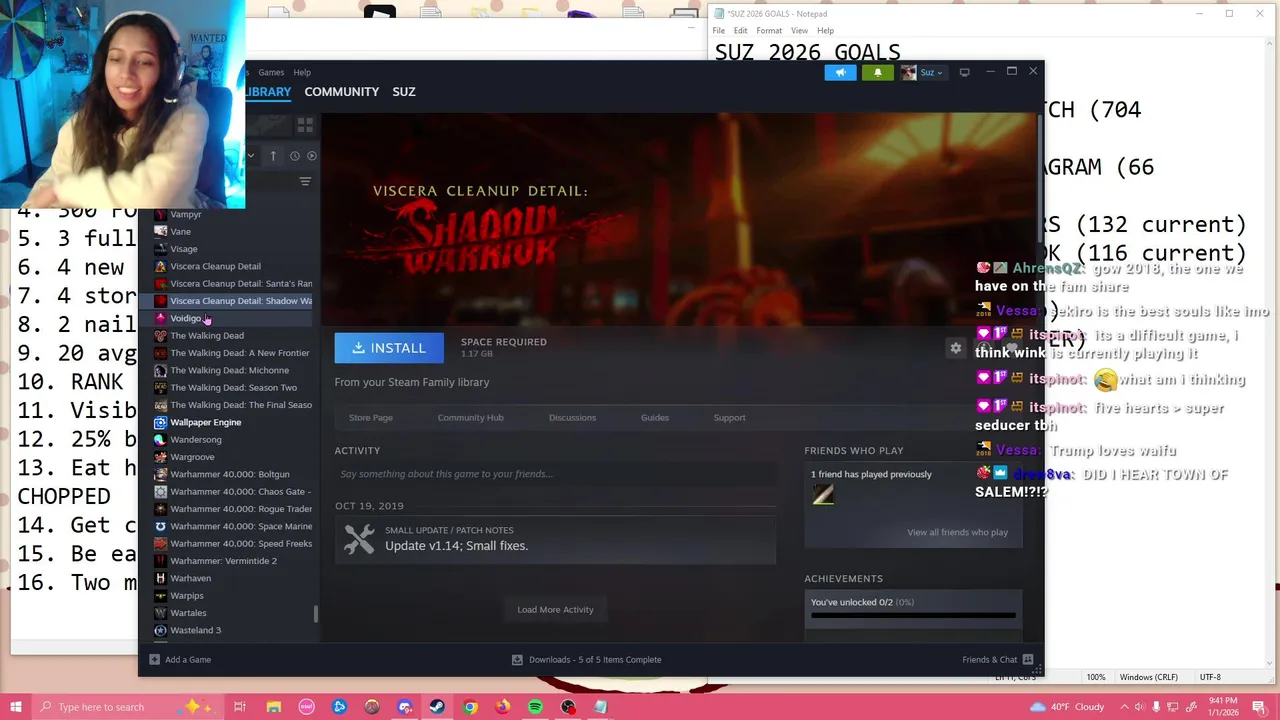Open Task View on the taskbar
This screenshot has width=1280, height=720.
(240, 707)
